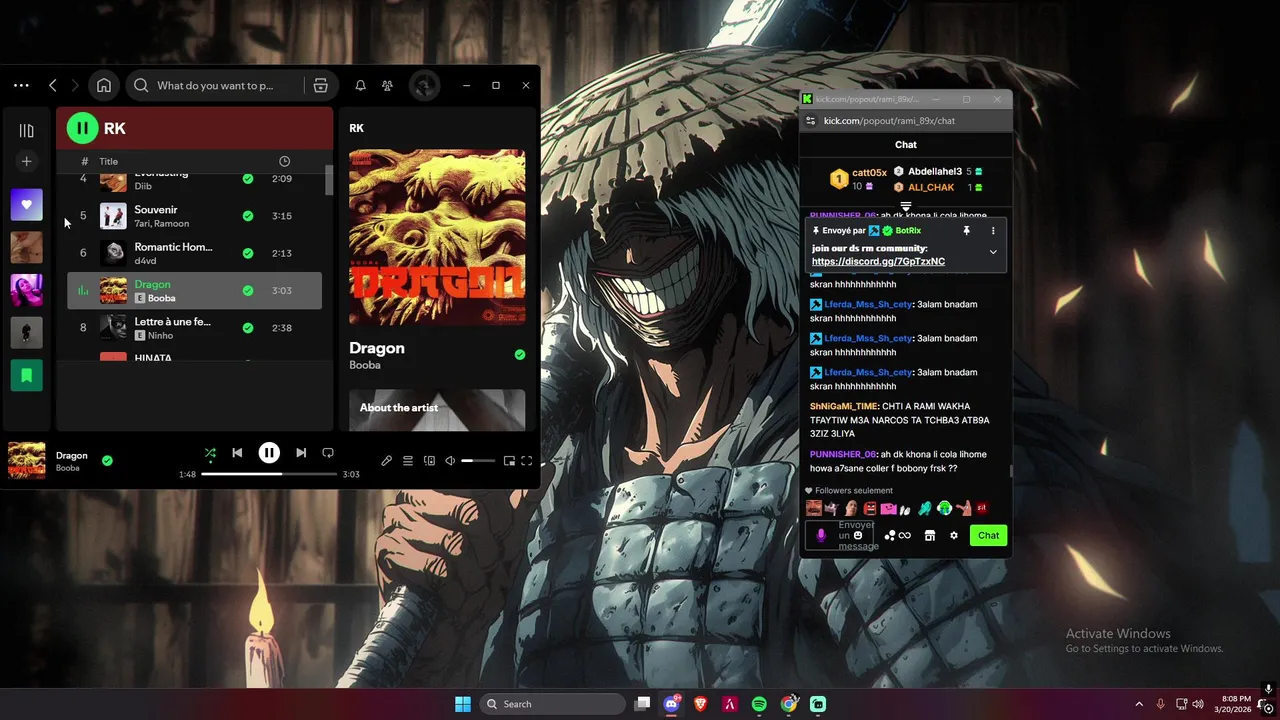1280x720 pixels.
Task: Click catt05x top gifter name
Action: coord(869,173)
